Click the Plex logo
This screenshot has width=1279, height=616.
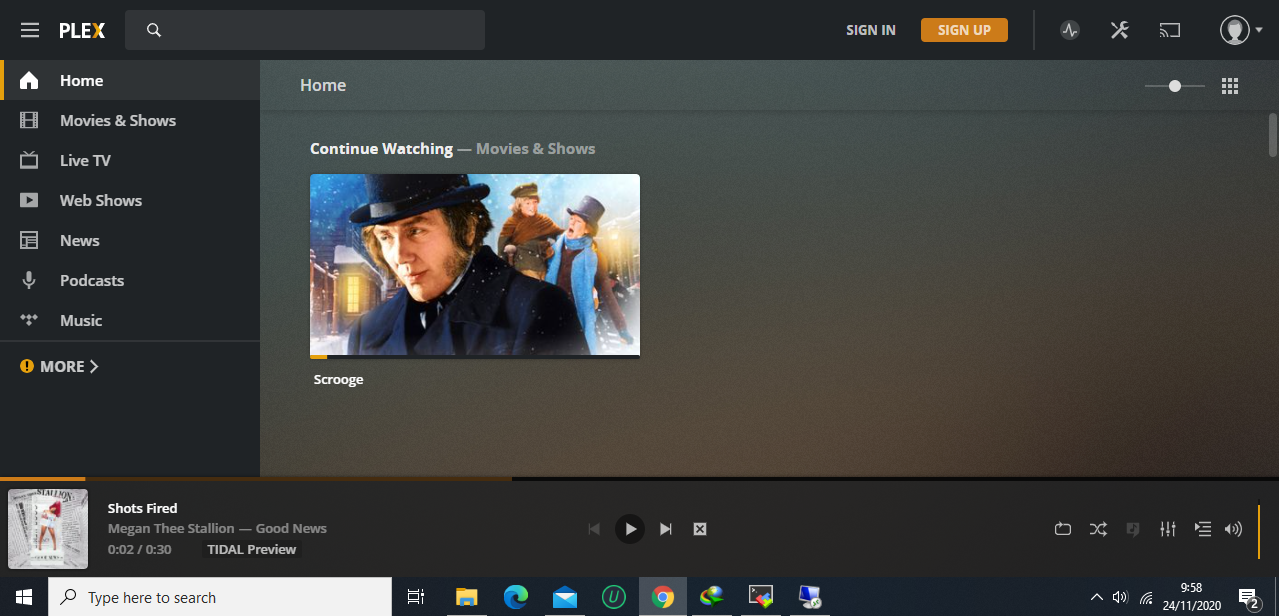(82, 30)
